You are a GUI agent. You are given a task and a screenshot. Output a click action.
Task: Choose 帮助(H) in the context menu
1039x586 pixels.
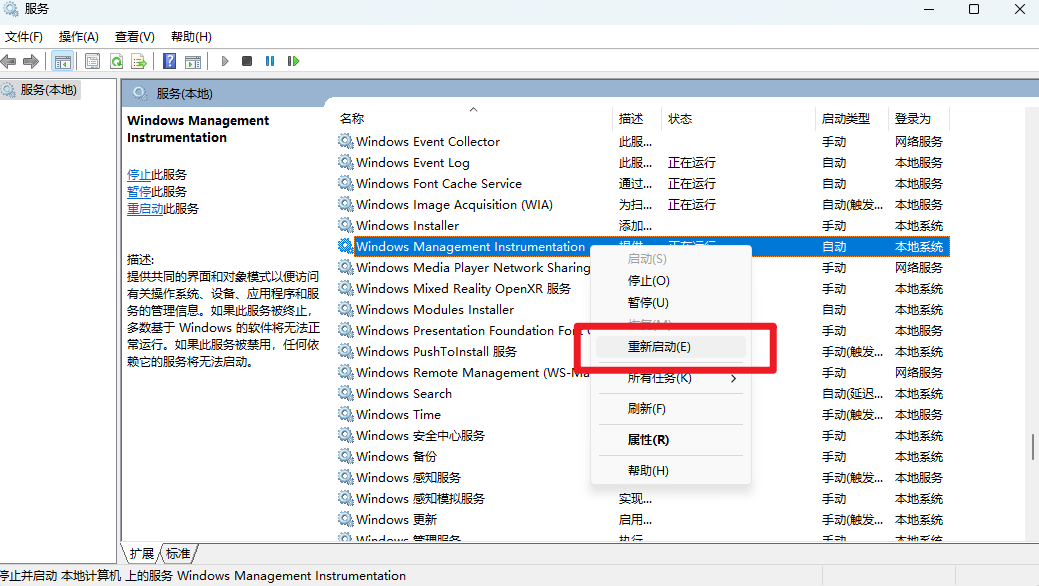click(671, 471)
